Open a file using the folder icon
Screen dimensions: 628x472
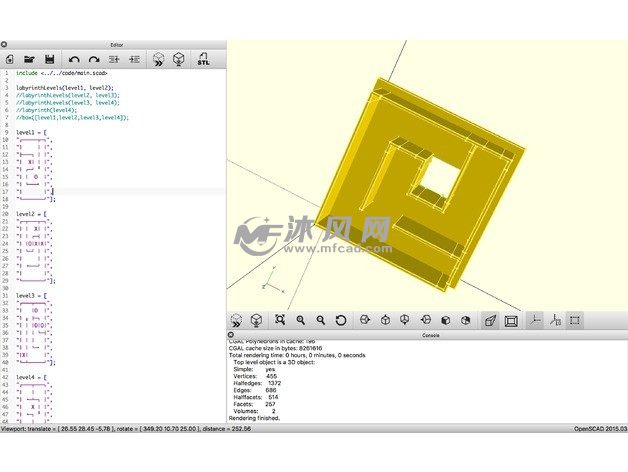pyautogui.click(x=30, y=59)
